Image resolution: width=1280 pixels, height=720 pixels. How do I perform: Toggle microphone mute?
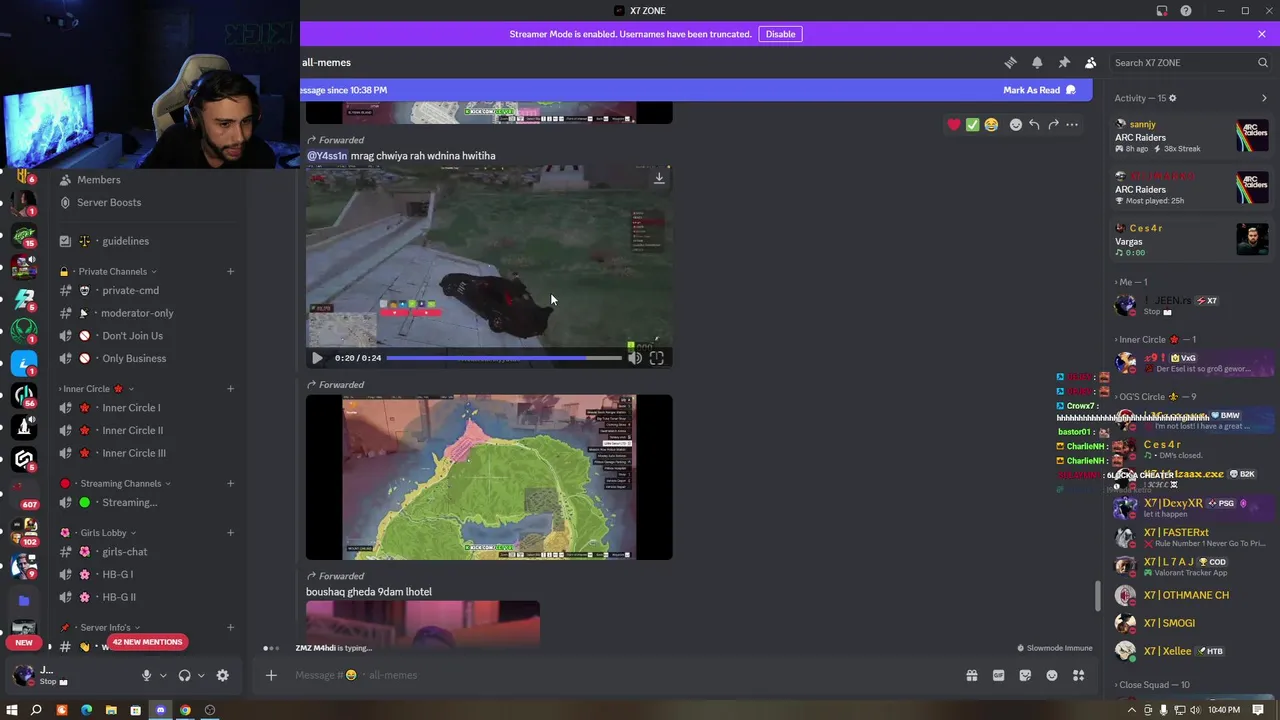tap(146, 675)
